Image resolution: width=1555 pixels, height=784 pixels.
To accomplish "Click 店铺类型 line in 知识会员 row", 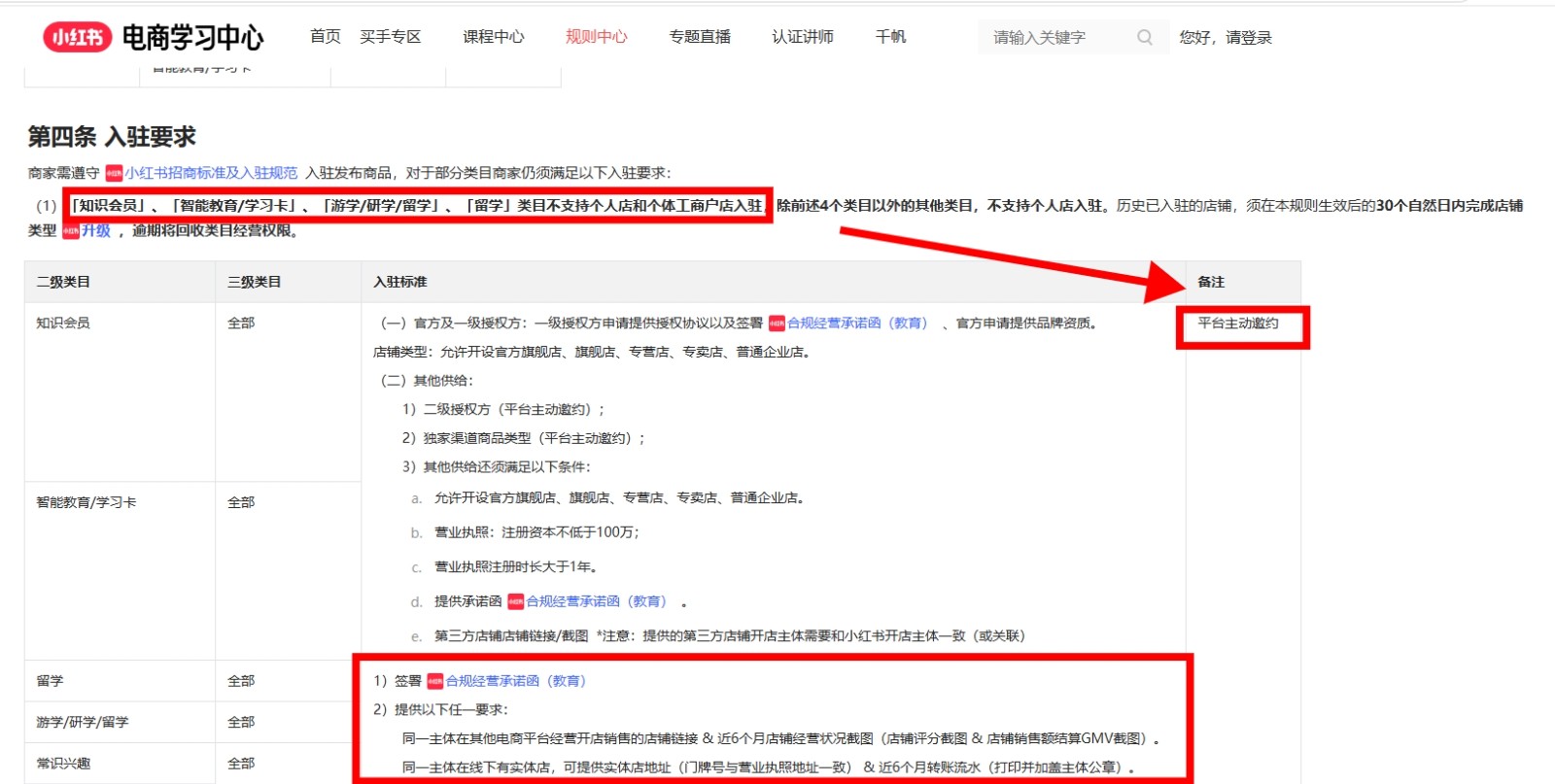I will tap(593, 352).
